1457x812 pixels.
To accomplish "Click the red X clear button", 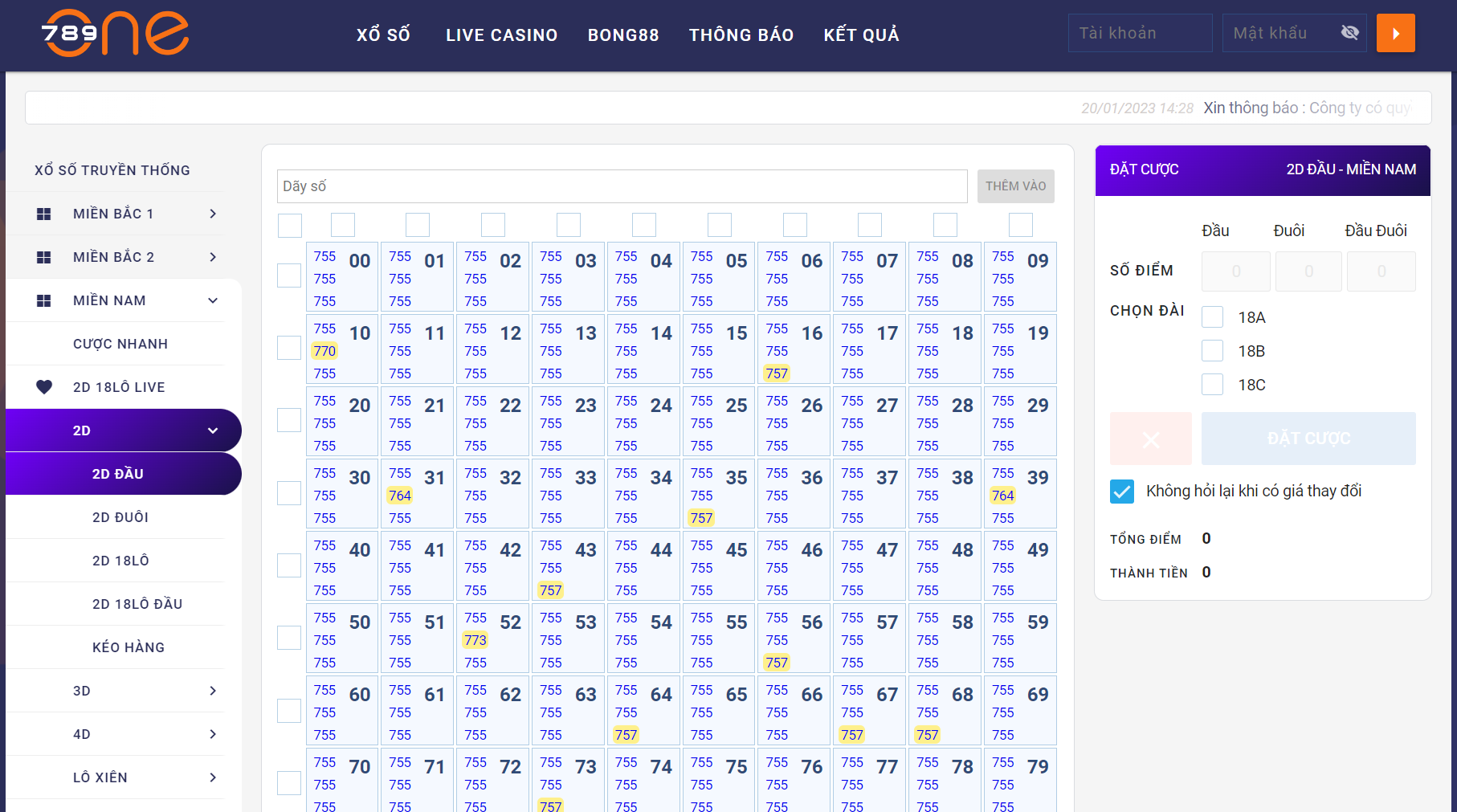I will click(x=1150, y=439).
